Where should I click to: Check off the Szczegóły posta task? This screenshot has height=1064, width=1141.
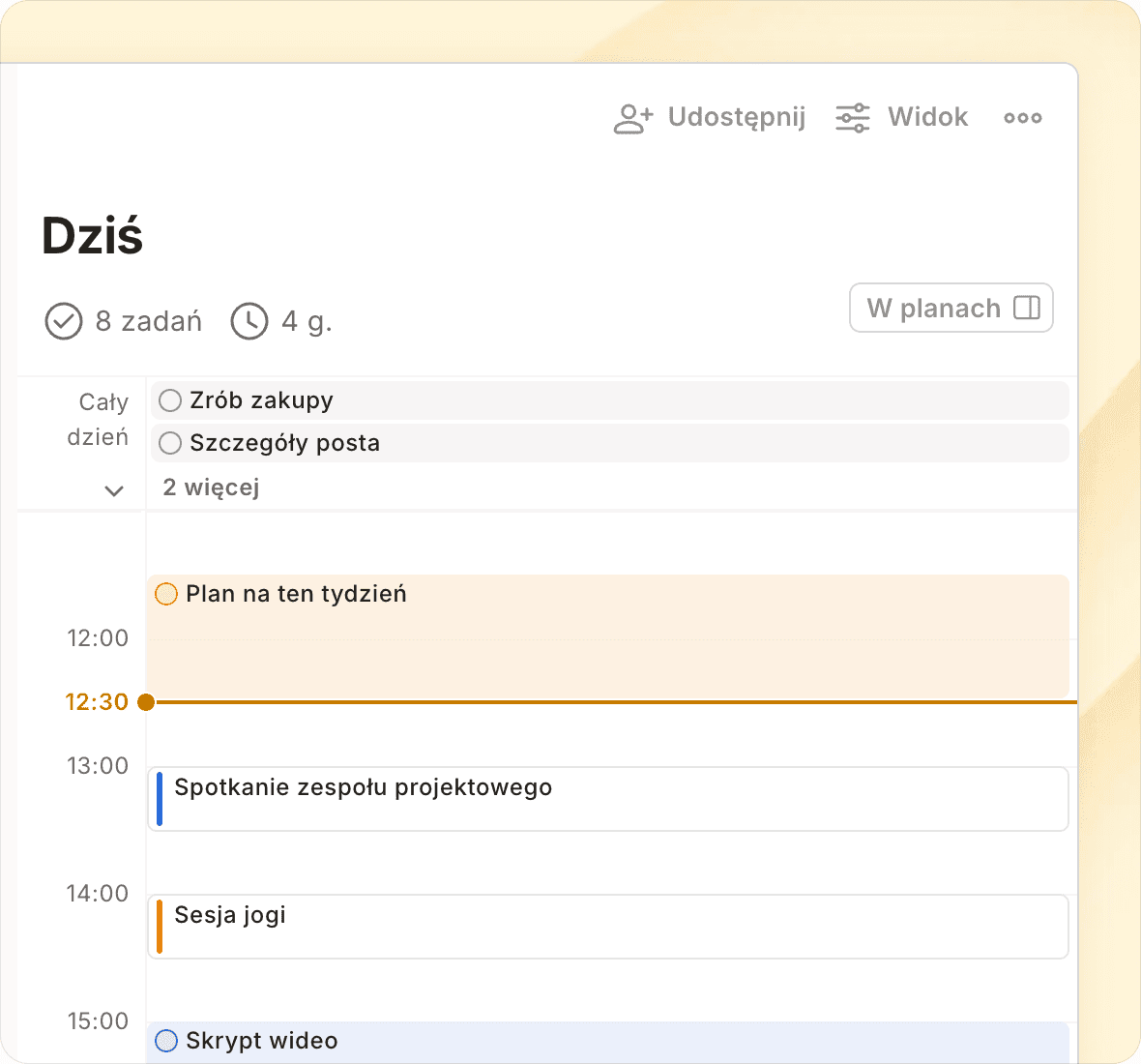click(170, 443)
